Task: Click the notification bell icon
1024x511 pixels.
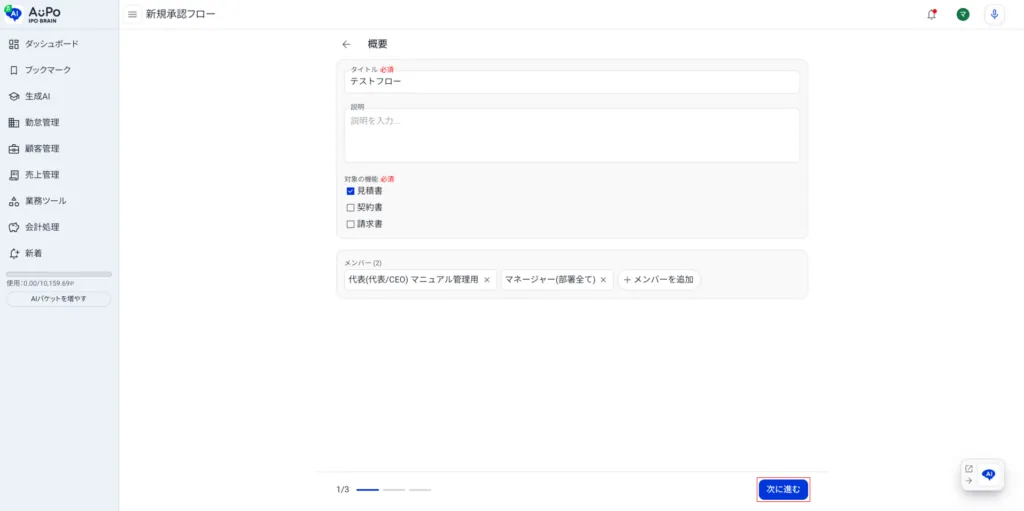Action: coord(931,14)
